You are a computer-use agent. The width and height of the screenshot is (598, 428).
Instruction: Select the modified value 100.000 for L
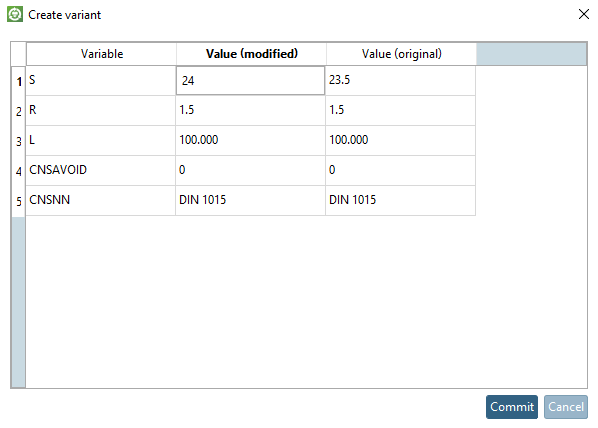[251, 140]
